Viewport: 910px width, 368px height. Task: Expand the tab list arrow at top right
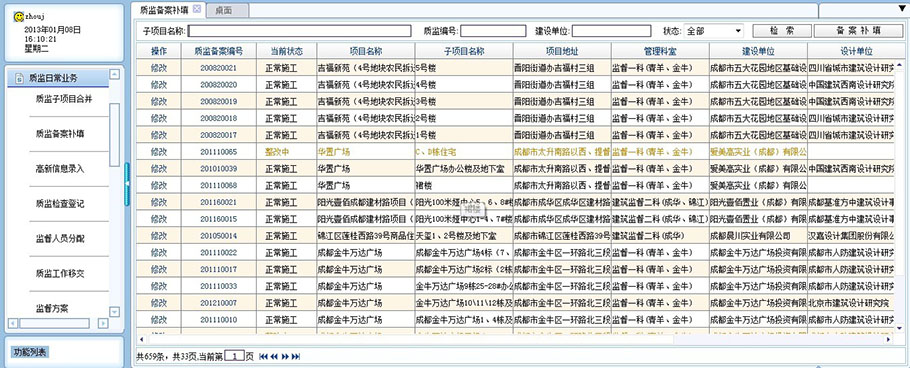(901, 9)
